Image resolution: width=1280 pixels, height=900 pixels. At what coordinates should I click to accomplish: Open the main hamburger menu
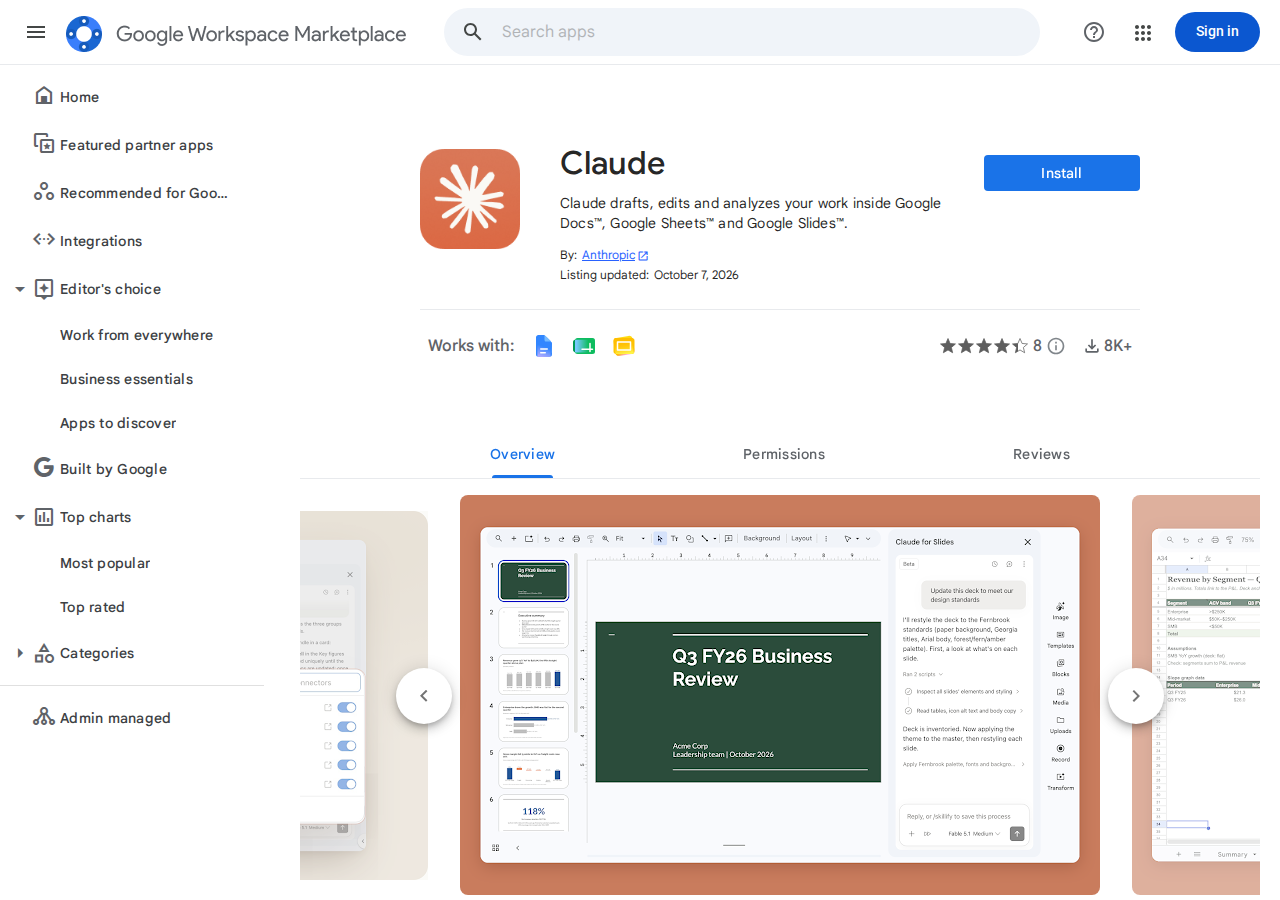click(36, 32)
